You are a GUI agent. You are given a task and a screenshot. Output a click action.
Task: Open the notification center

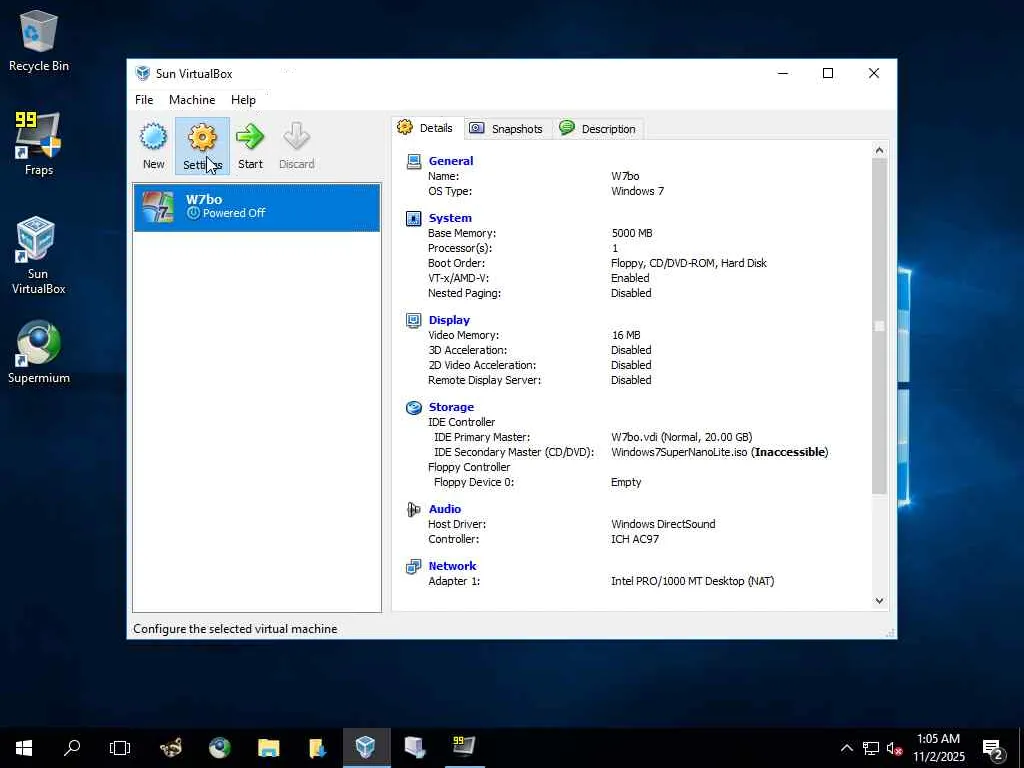pos(992,749)
